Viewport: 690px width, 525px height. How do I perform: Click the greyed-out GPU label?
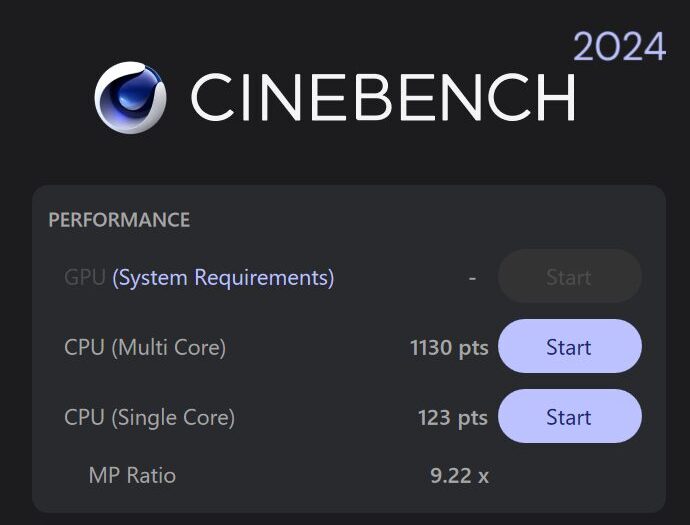click(x=85, y=277)
